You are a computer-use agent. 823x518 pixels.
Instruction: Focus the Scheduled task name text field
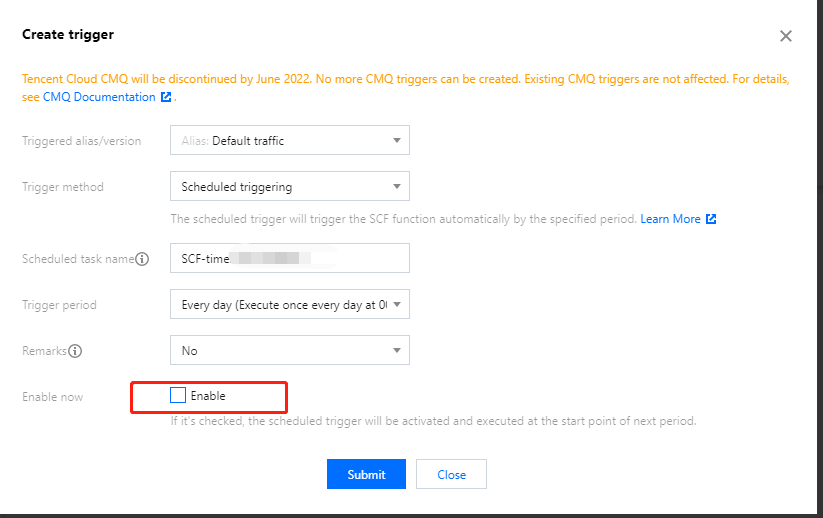(x=289, y=258)
